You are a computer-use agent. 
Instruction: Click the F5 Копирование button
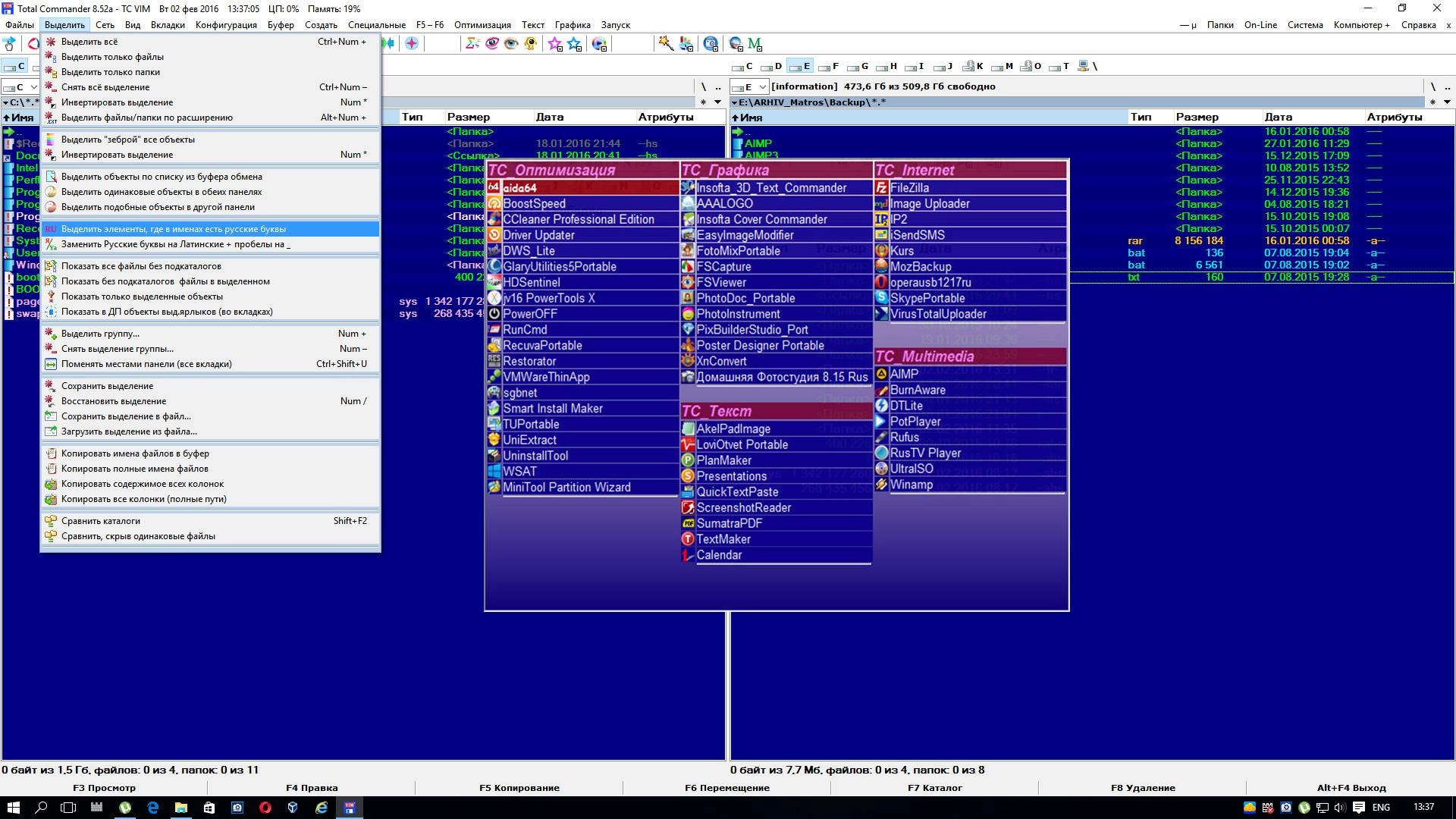pyautogui.click(x=519, y=788)
